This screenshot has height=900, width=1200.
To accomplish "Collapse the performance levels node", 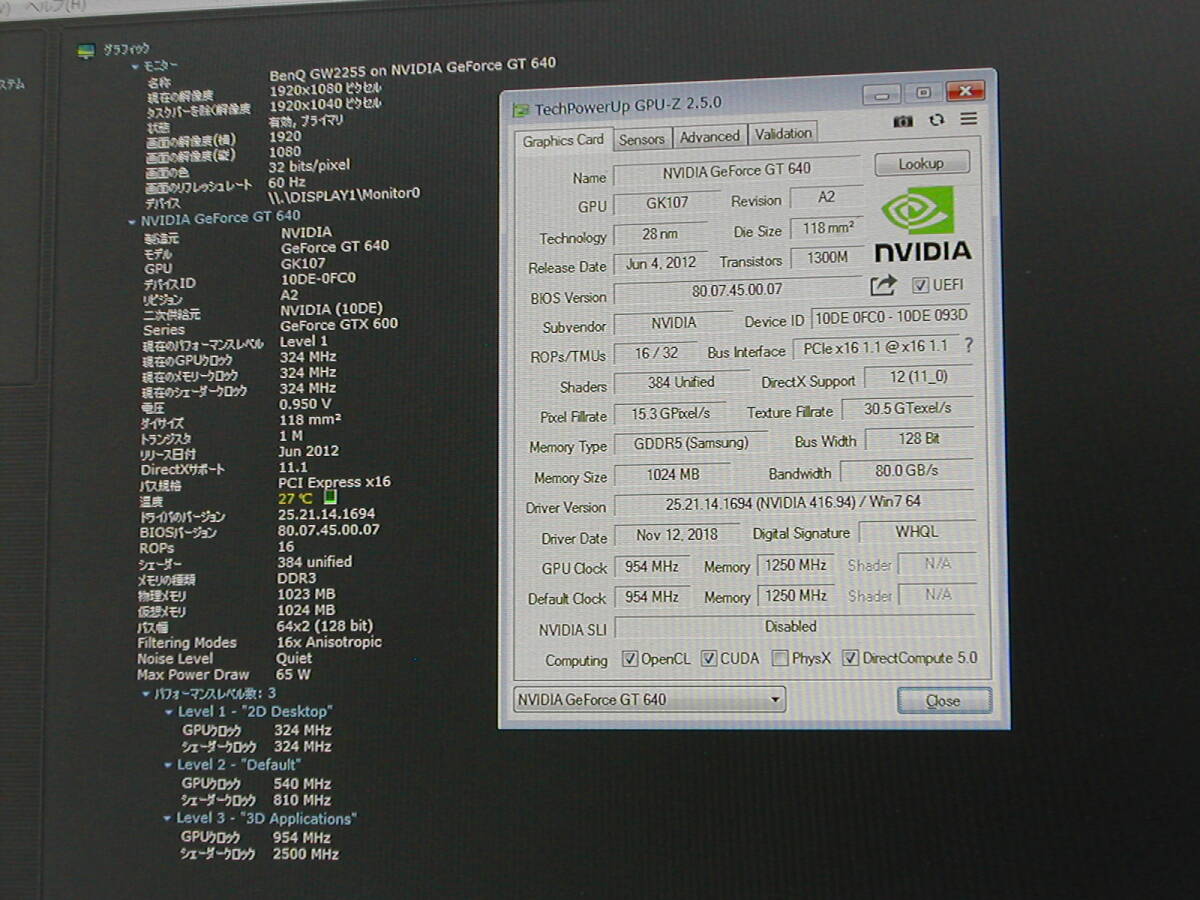I will click(146, 694).
